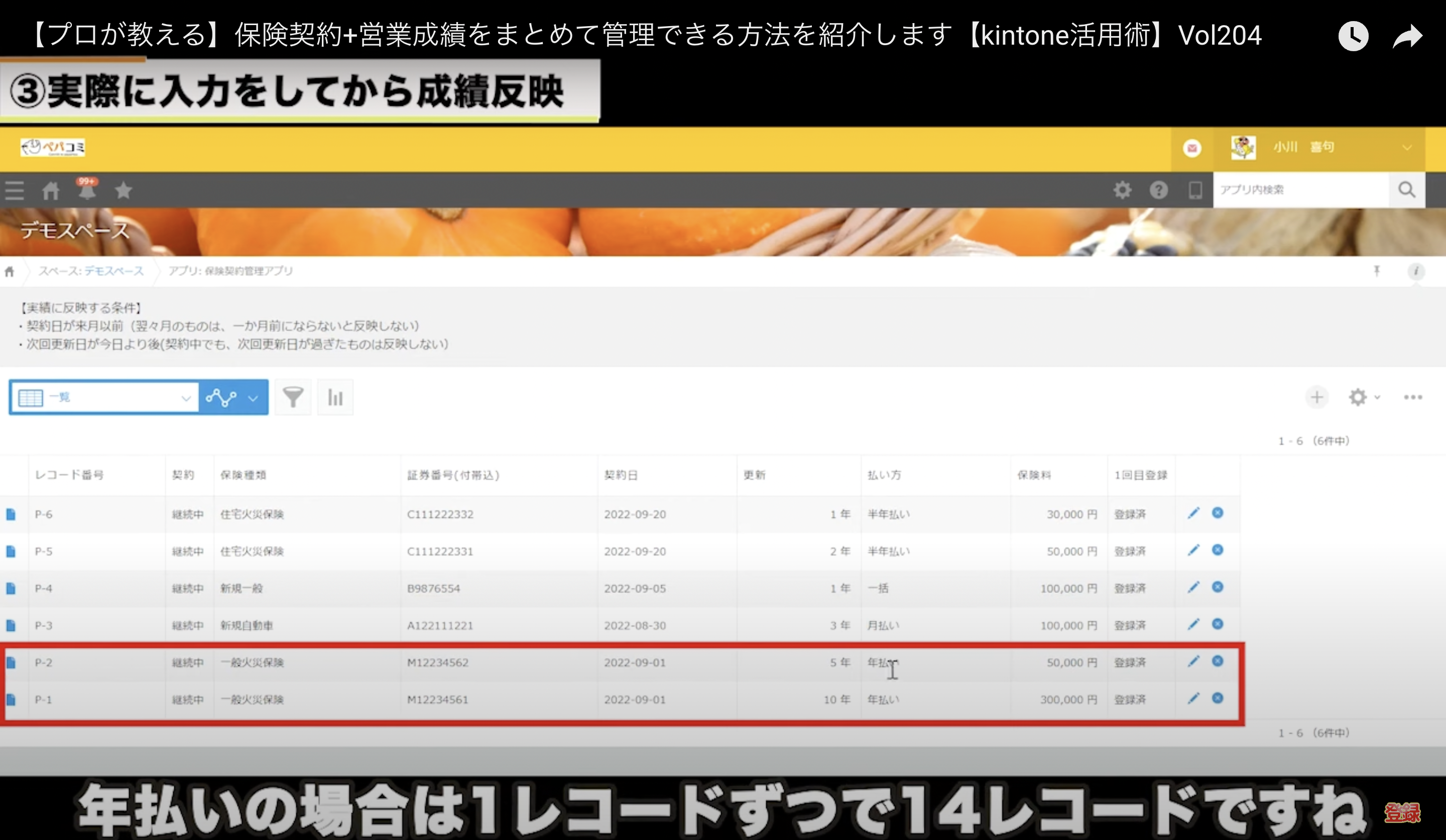This screenshot has height=840, width=1446.
Task: Click the YouTube watch later clock icon
Action: click(1353, 37)
